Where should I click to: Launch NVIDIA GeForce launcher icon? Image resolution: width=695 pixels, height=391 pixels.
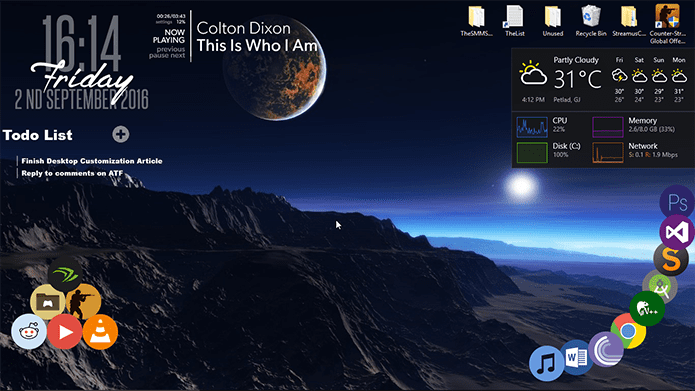tap(65, 274)
